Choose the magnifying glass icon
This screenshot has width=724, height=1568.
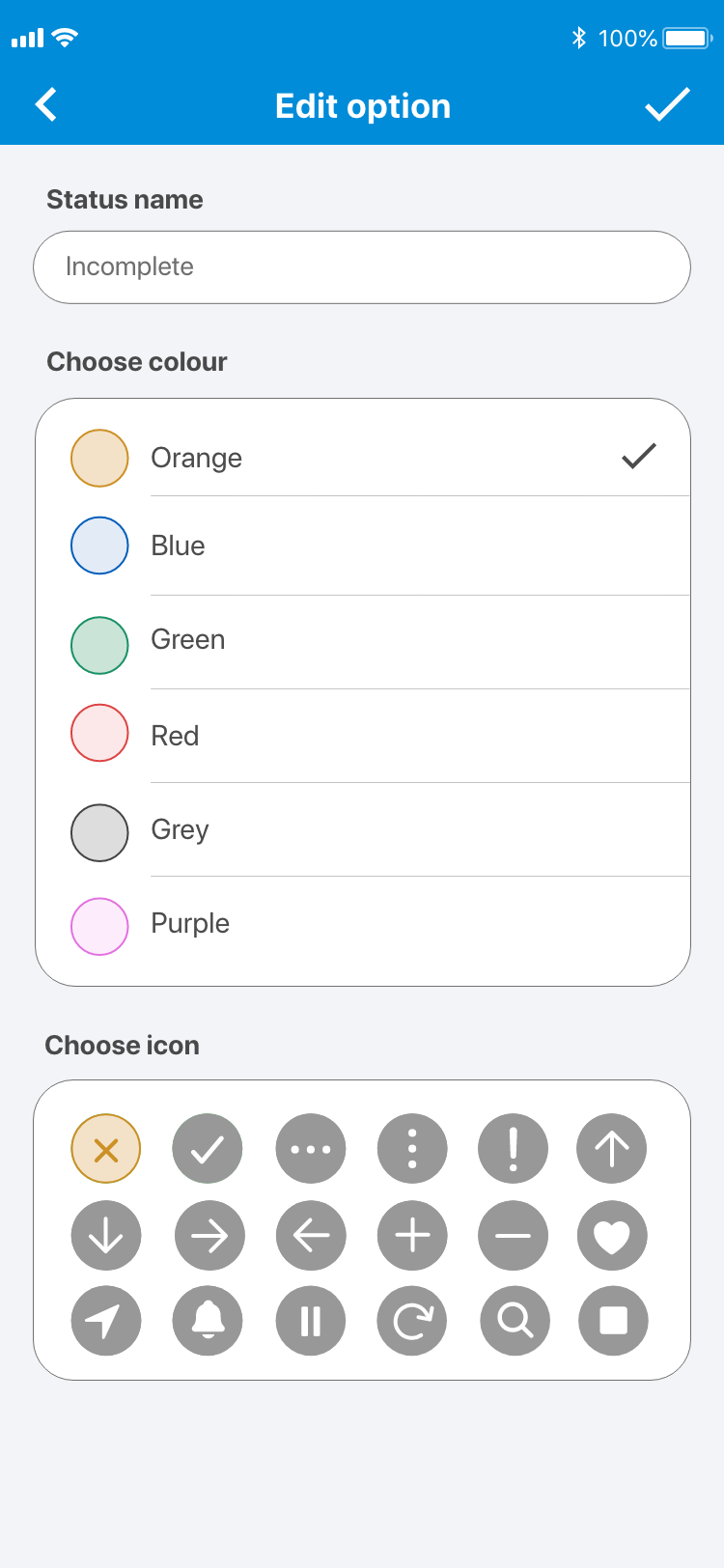(x=515, y=1320)
